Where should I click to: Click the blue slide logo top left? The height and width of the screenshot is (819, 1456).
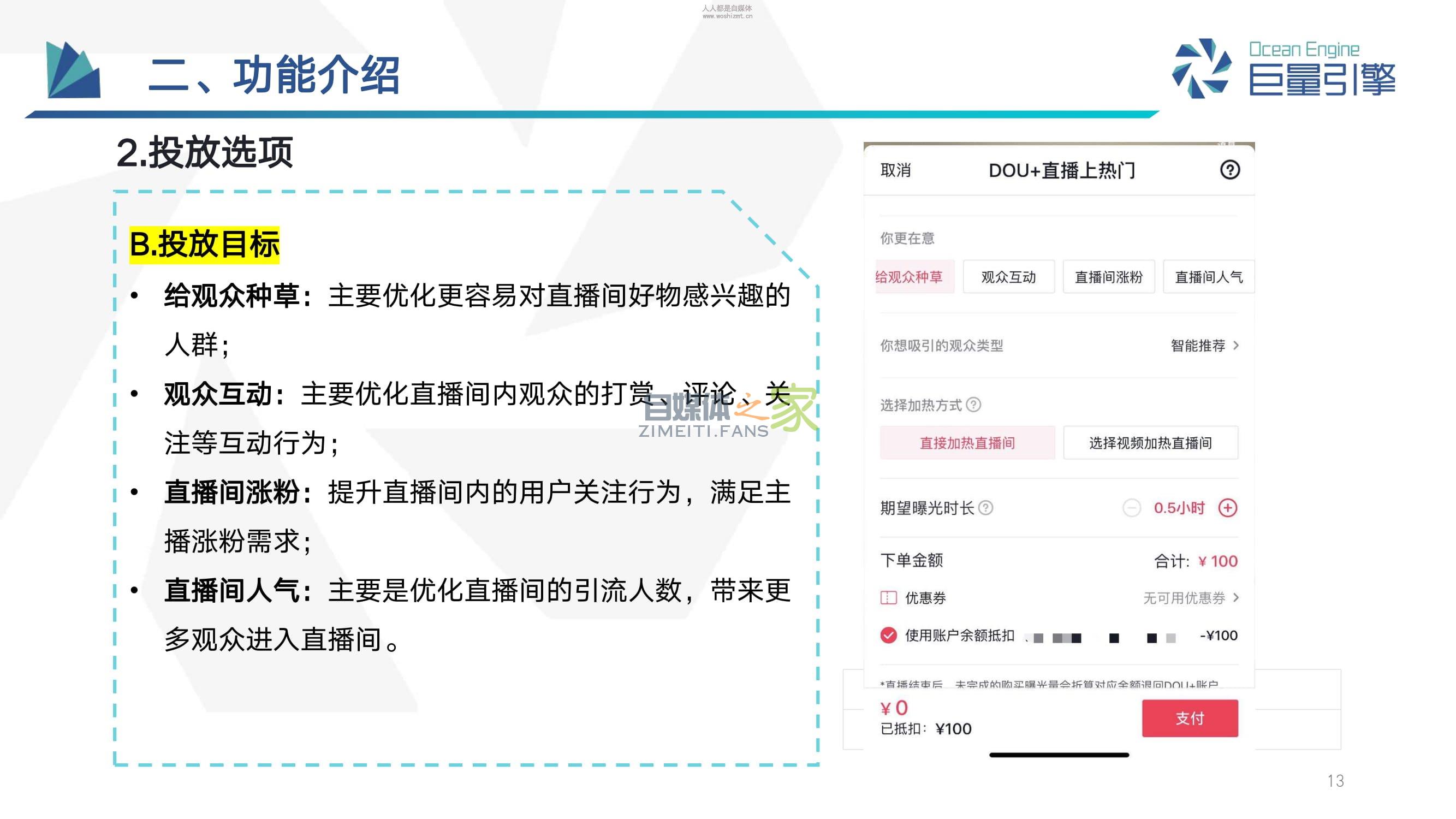pos(74,70)
